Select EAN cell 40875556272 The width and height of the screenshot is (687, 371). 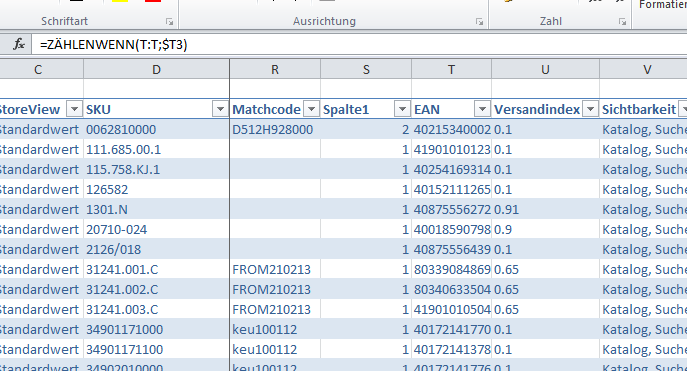point(451,209)
